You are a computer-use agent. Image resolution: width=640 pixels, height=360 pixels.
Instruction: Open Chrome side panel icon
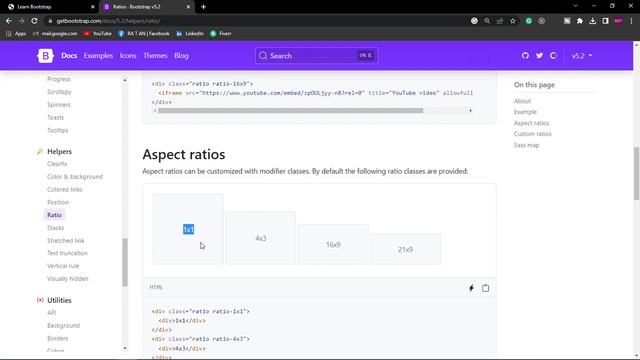pos(605,21)
